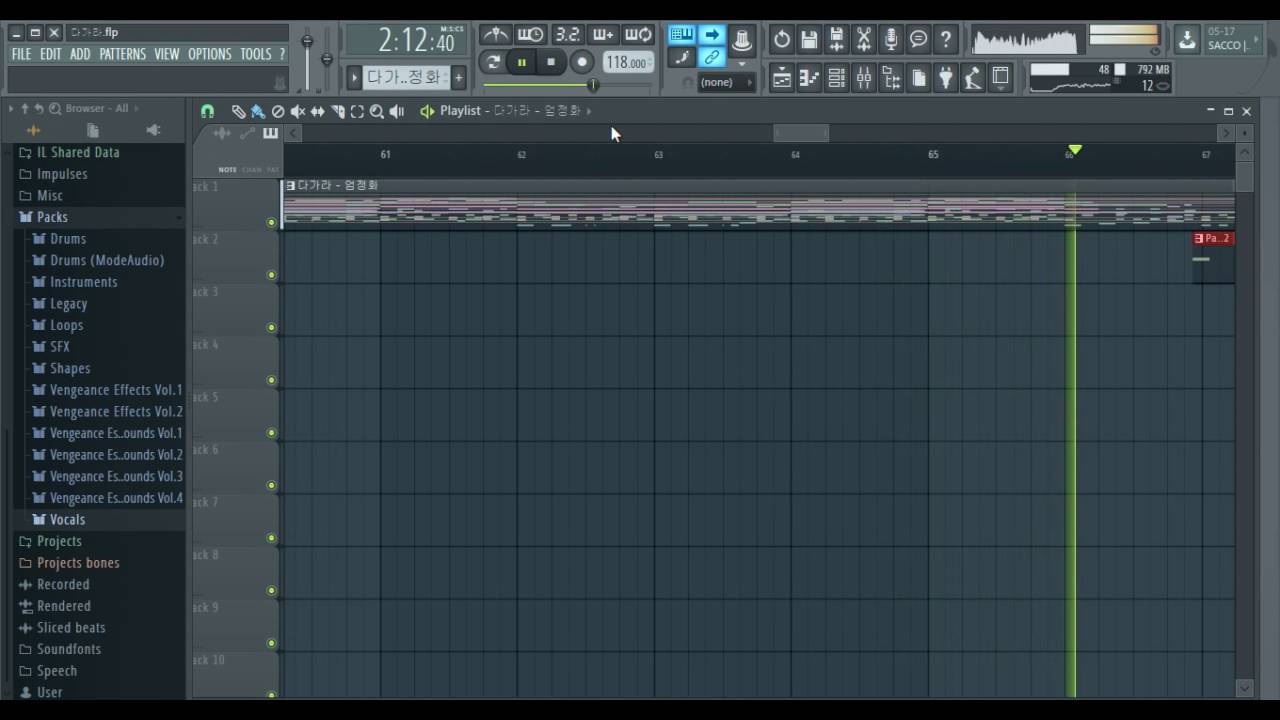1280x720 pixels.
Task: Stop playback with the stop button
Action: coord(550,62)
